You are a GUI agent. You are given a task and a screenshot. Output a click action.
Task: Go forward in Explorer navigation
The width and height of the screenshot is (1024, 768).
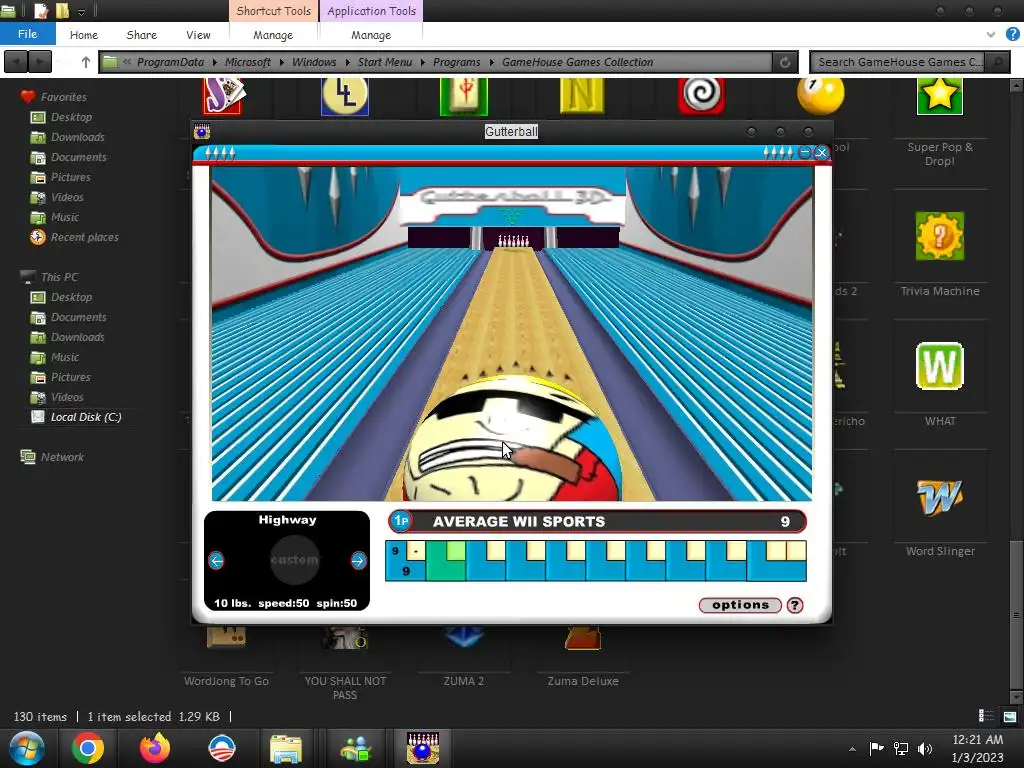(40, 62)
